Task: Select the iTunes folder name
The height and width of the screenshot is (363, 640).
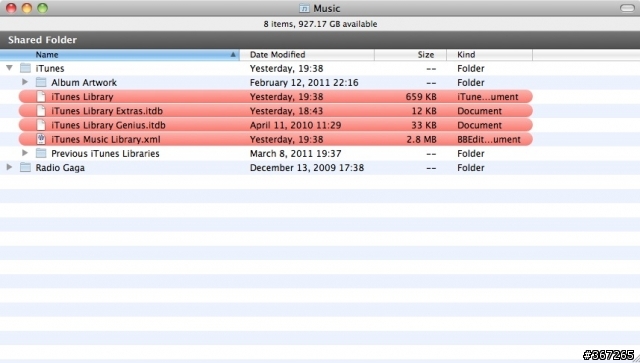Action: tap(50, 68)
